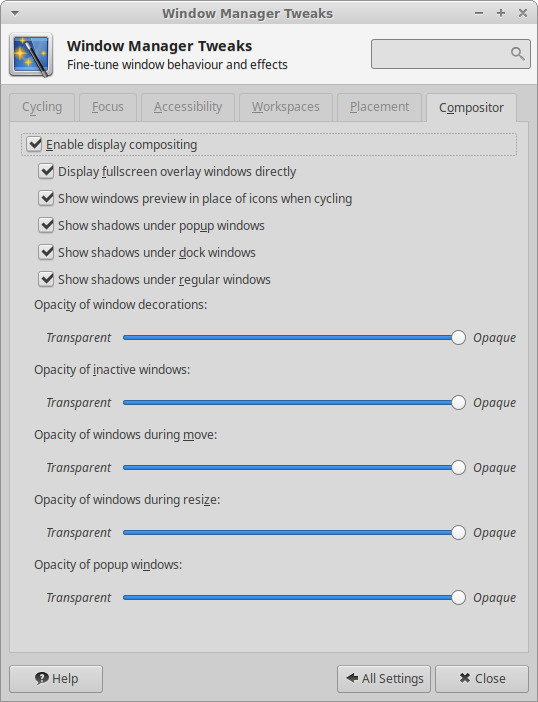This screenshot has width=538, height=702.
Task: Click the All Settings back arrow icon
Action: (x=352, y=678)
